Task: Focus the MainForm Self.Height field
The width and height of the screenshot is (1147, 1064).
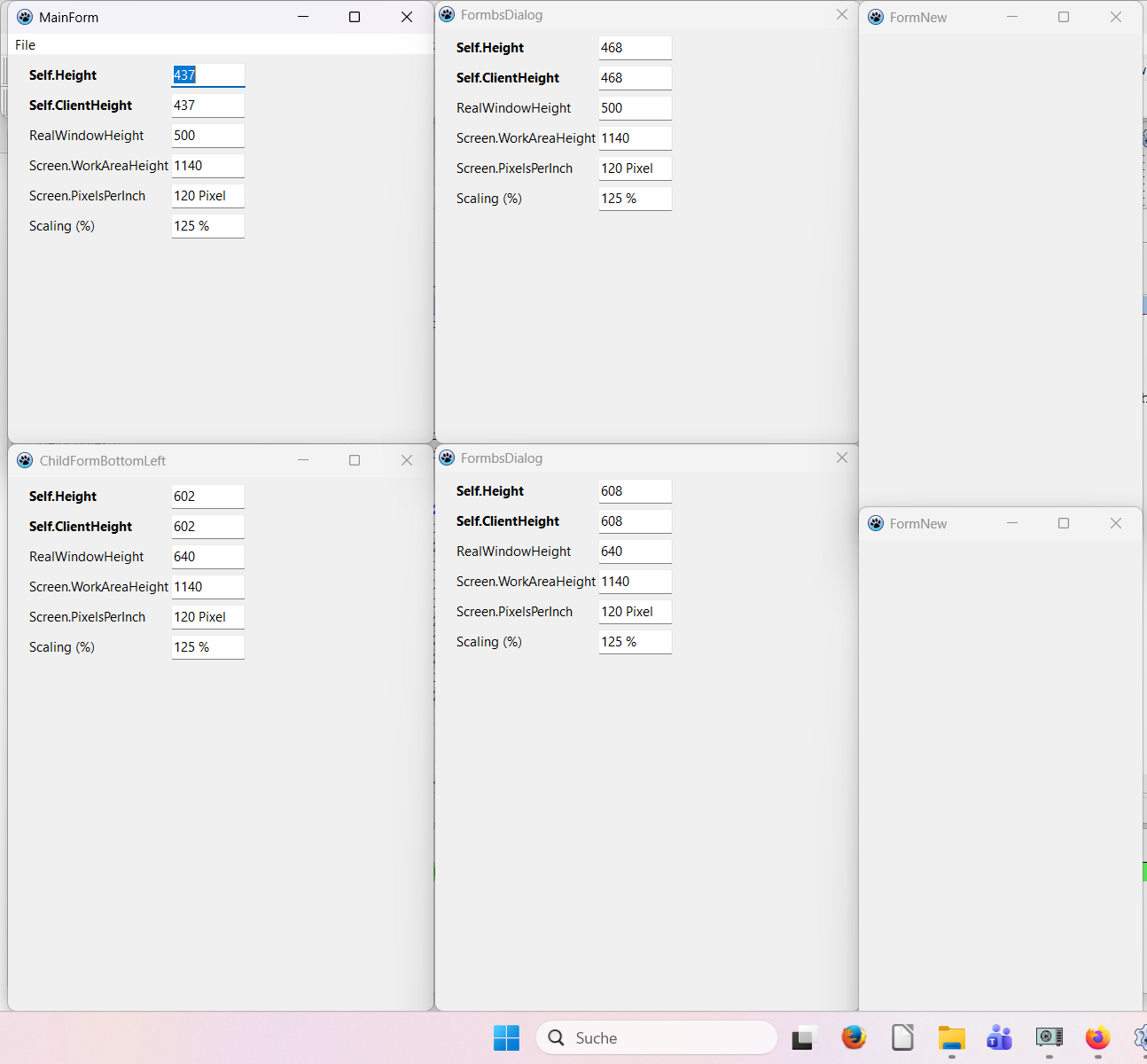Action: 207,75
